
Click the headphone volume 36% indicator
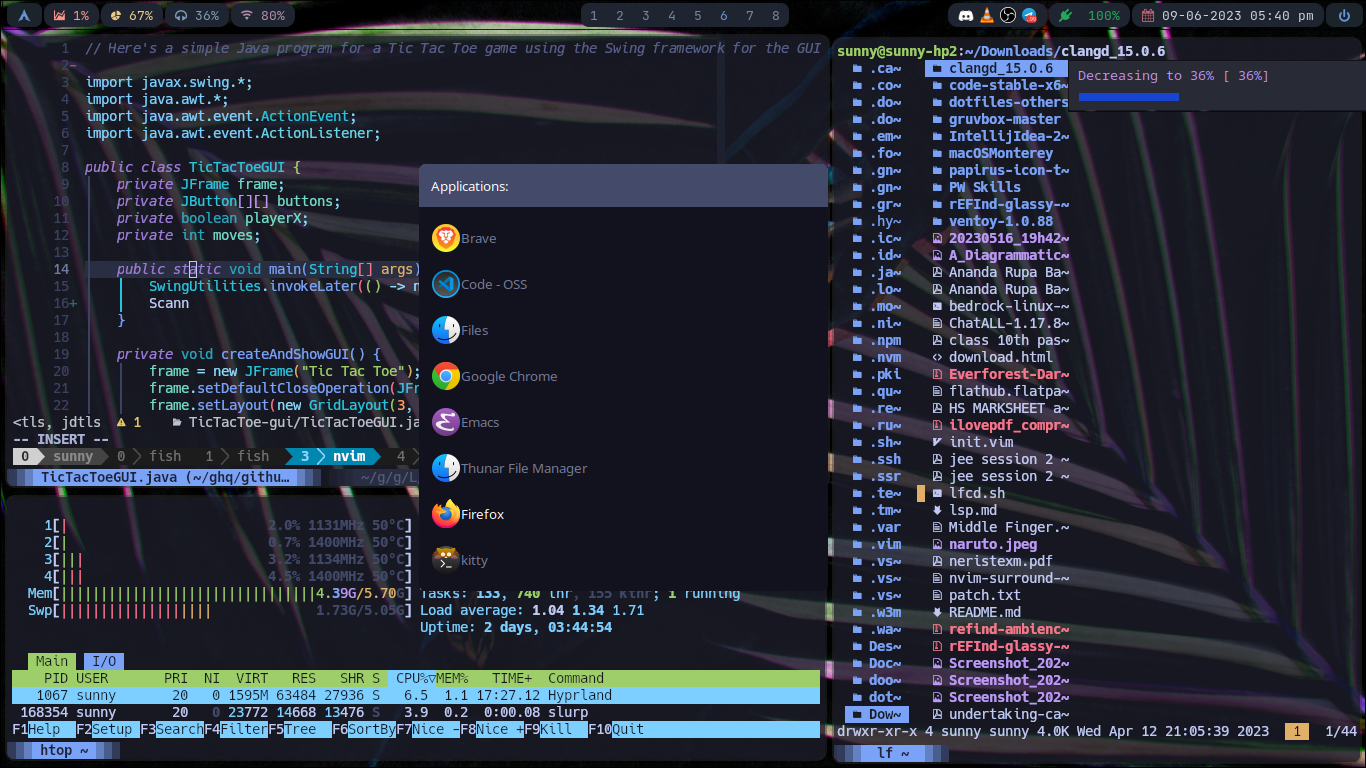(196, 15)
